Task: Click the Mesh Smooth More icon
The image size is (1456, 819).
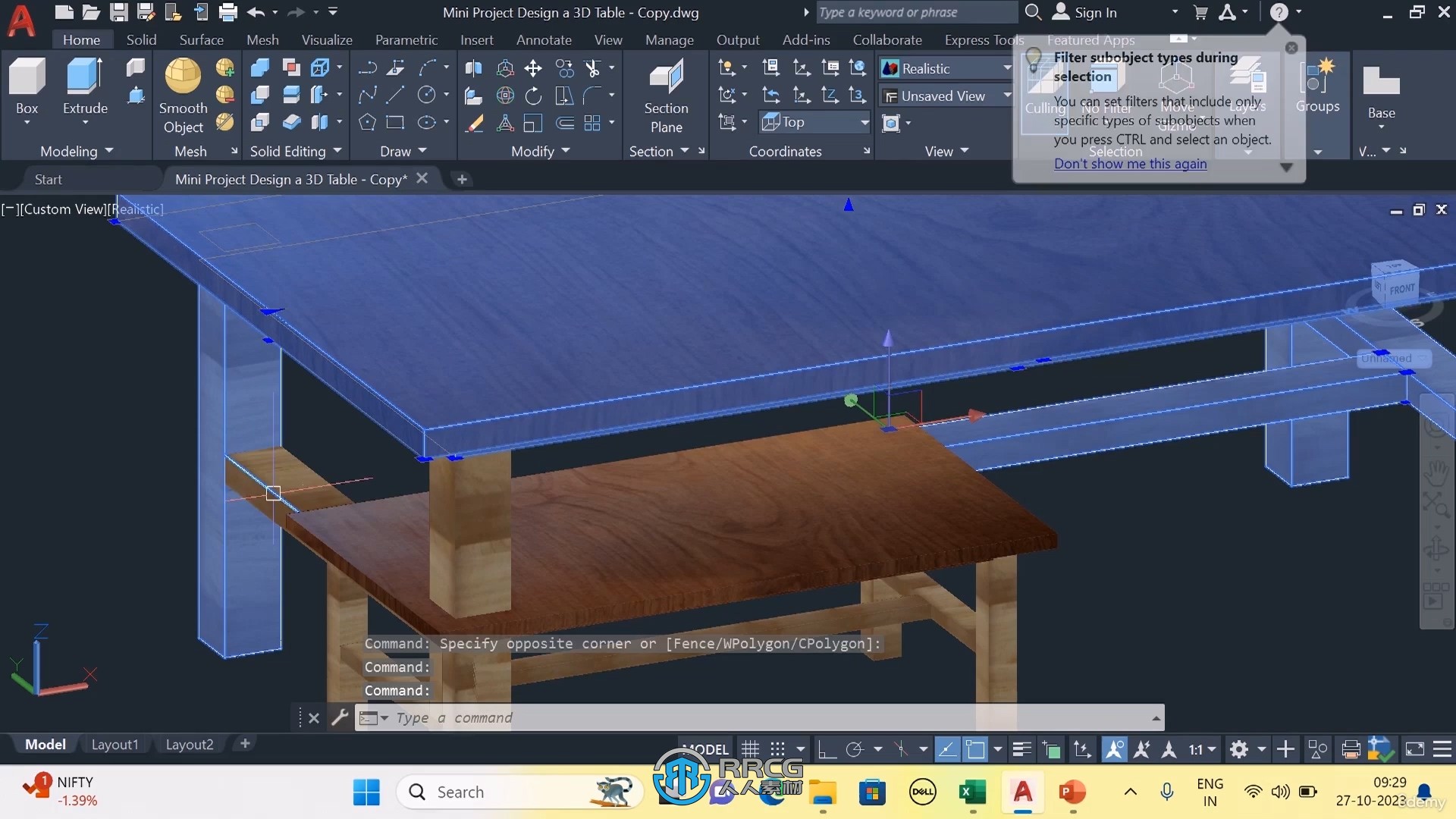Action: [x=225, y=67]
